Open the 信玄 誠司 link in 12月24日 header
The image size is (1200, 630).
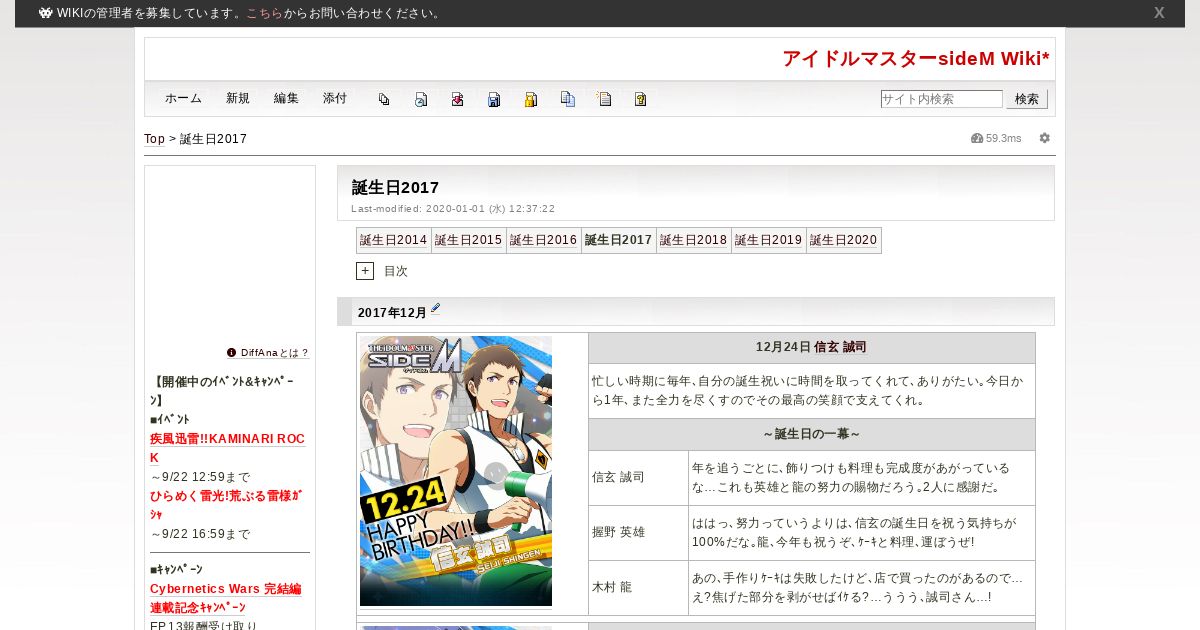[x=840, y=347]
